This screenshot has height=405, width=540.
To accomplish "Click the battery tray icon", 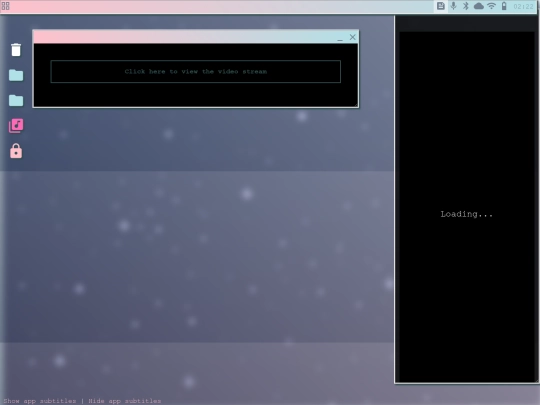I will point(504,6).
